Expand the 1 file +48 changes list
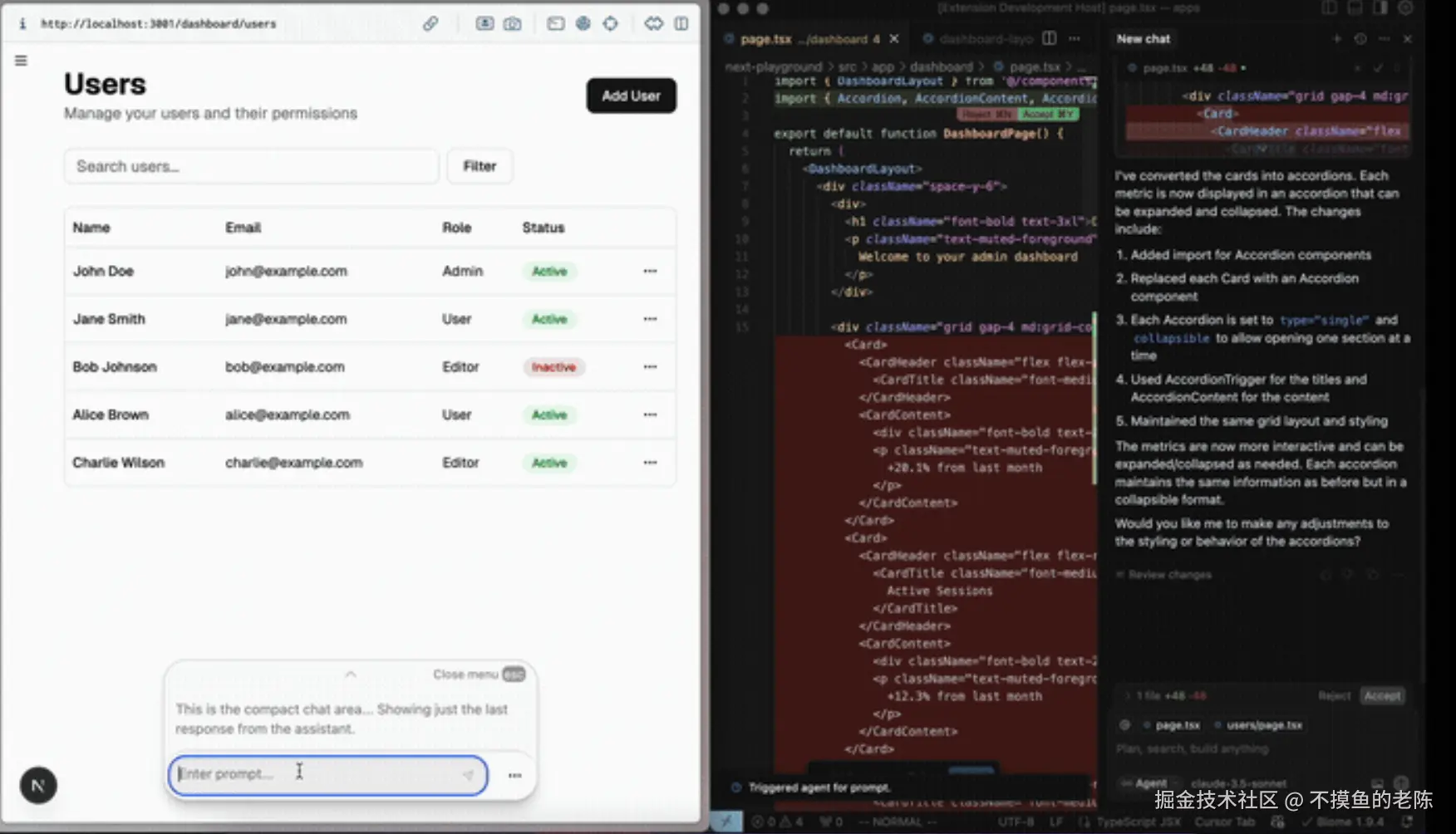 point(1167,695)
